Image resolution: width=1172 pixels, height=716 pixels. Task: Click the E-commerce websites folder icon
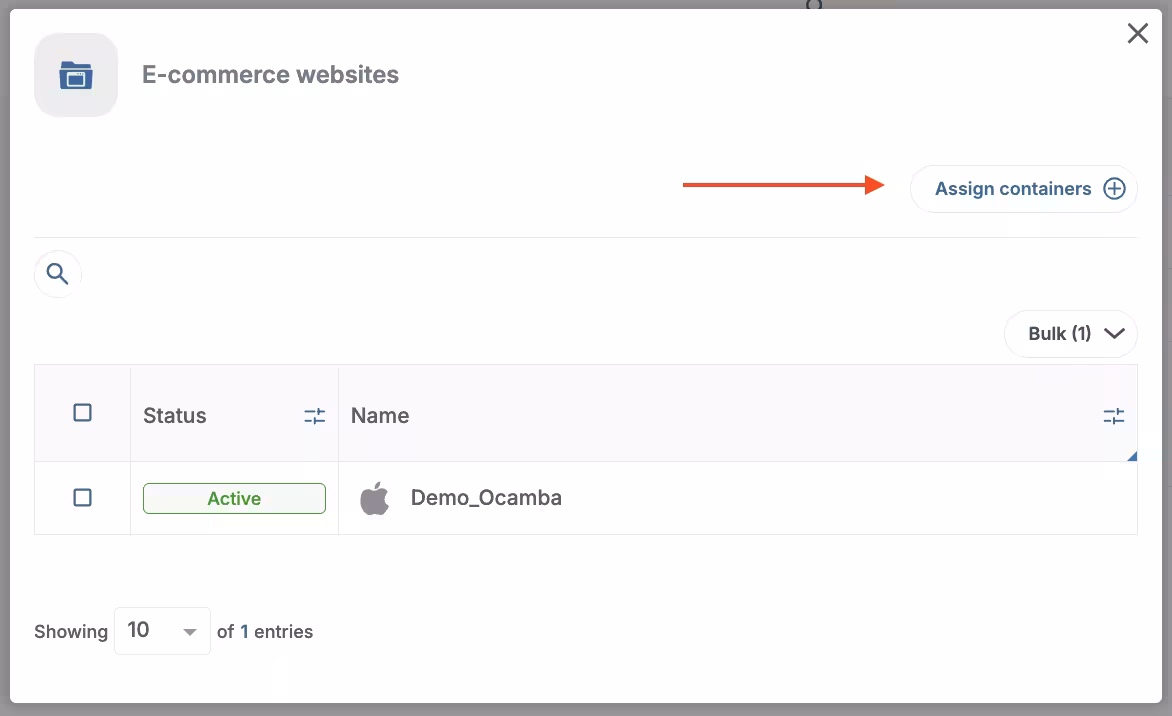point(76,75)
